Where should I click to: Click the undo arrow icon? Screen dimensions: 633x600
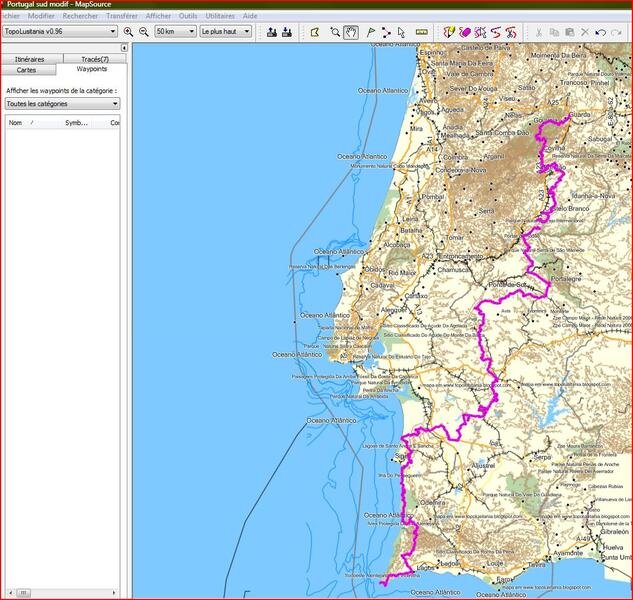[x=600, y=32]
